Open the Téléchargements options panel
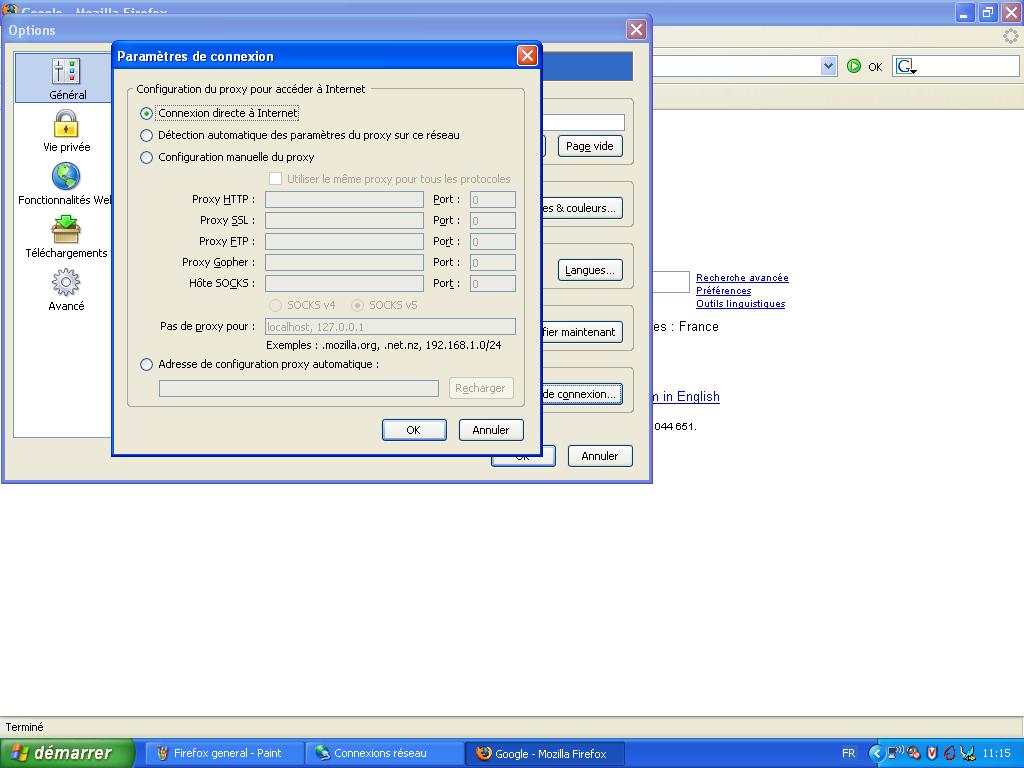 point(66,237)
